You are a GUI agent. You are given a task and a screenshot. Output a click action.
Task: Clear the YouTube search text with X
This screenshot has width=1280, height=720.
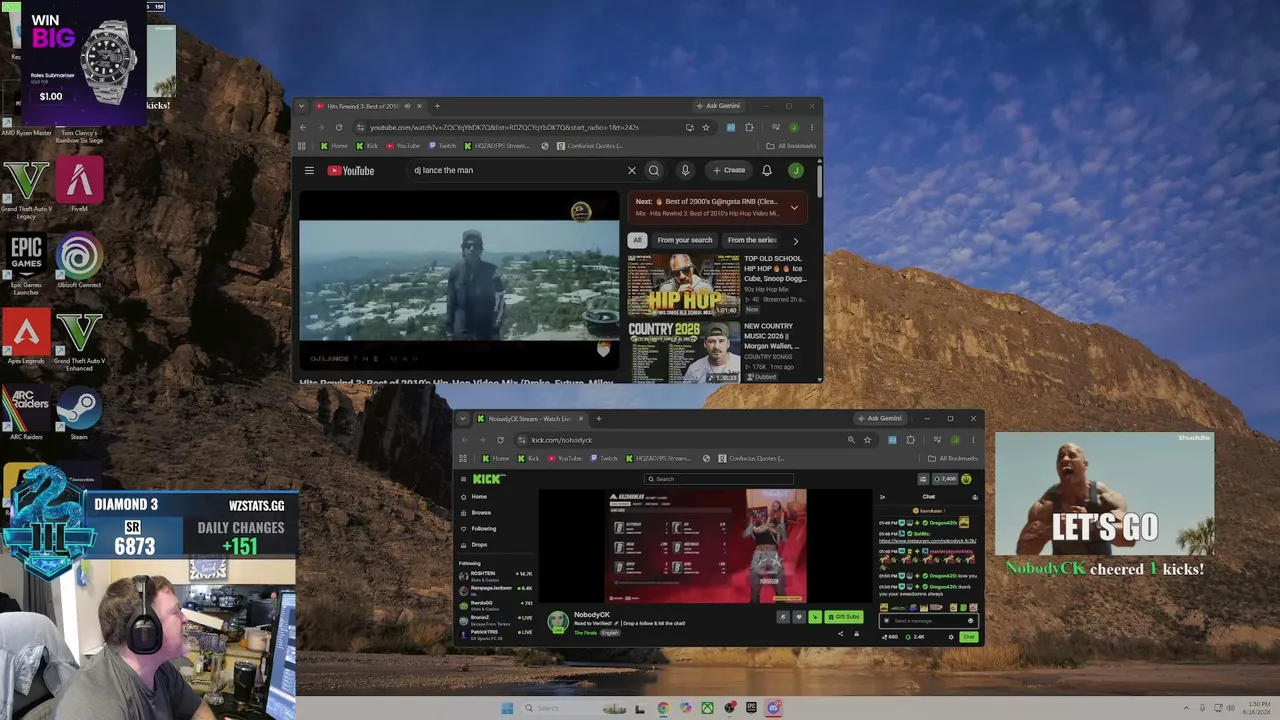(632, 170)
